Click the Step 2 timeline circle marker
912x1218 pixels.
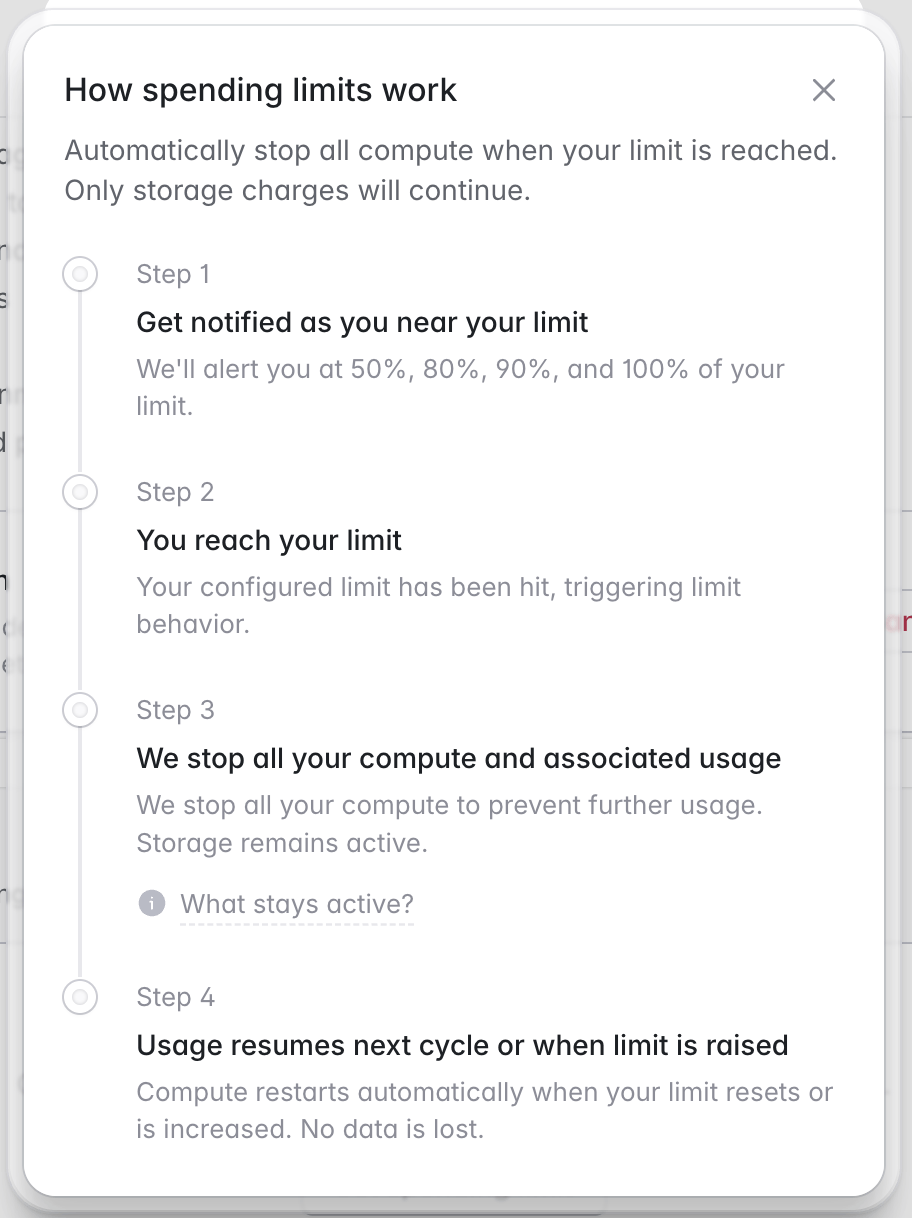[x=80, y=492]
